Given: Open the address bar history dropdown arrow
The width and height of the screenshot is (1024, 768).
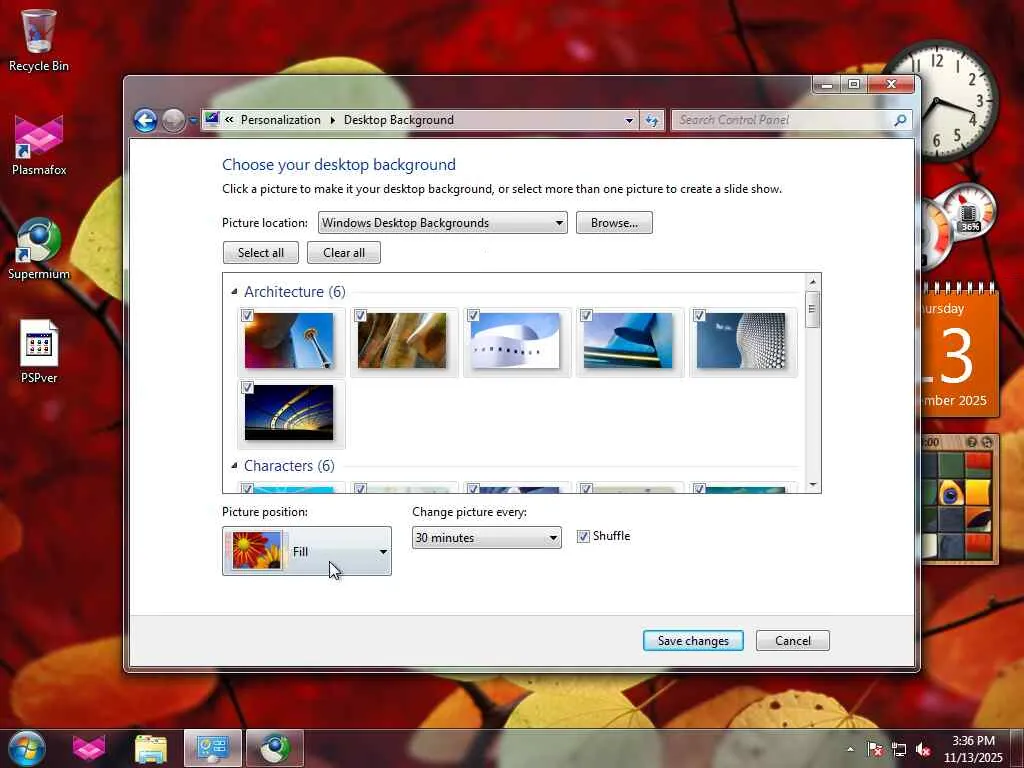Looking at the screenshot, I should (629, 120).
